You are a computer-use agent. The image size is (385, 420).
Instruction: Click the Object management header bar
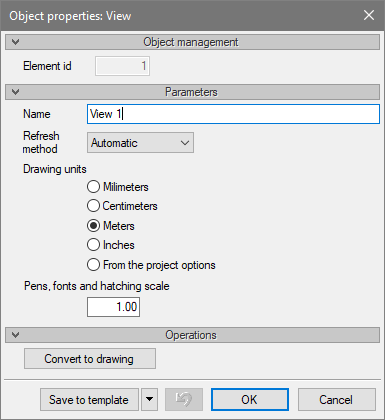[192, 42]
